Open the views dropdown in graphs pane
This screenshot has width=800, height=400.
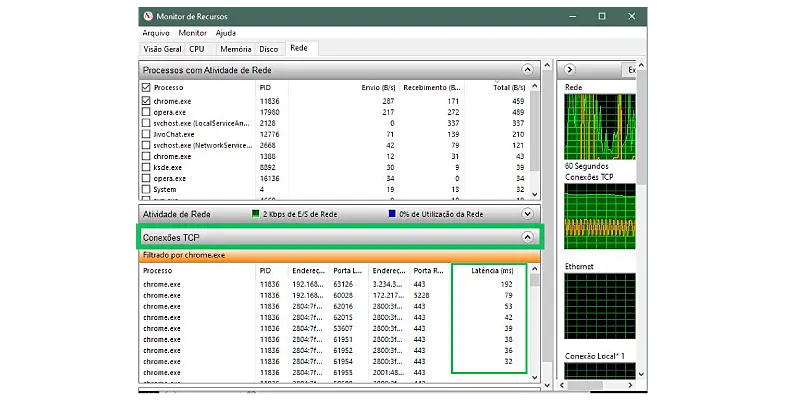[629, 70]
